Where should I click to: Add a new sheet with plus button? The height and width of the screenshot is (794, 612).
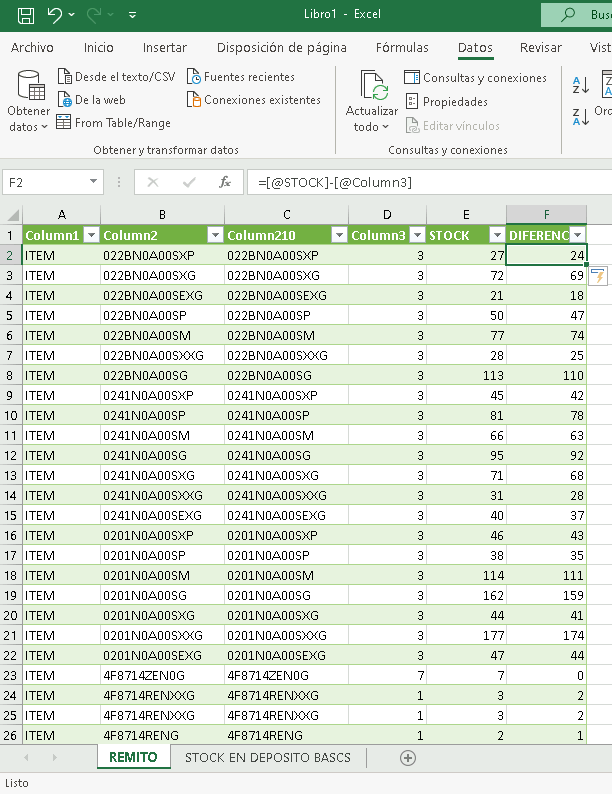[407, 758]
